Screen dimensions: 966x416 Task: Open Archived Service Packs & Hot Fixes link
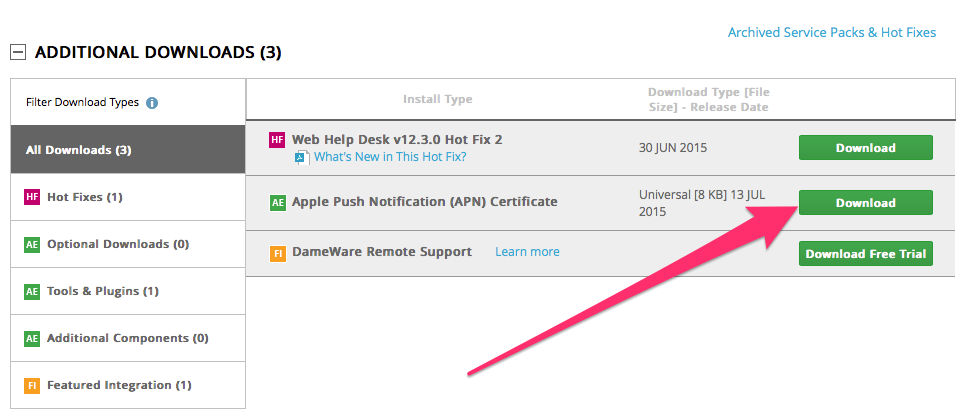coord(832,32)
